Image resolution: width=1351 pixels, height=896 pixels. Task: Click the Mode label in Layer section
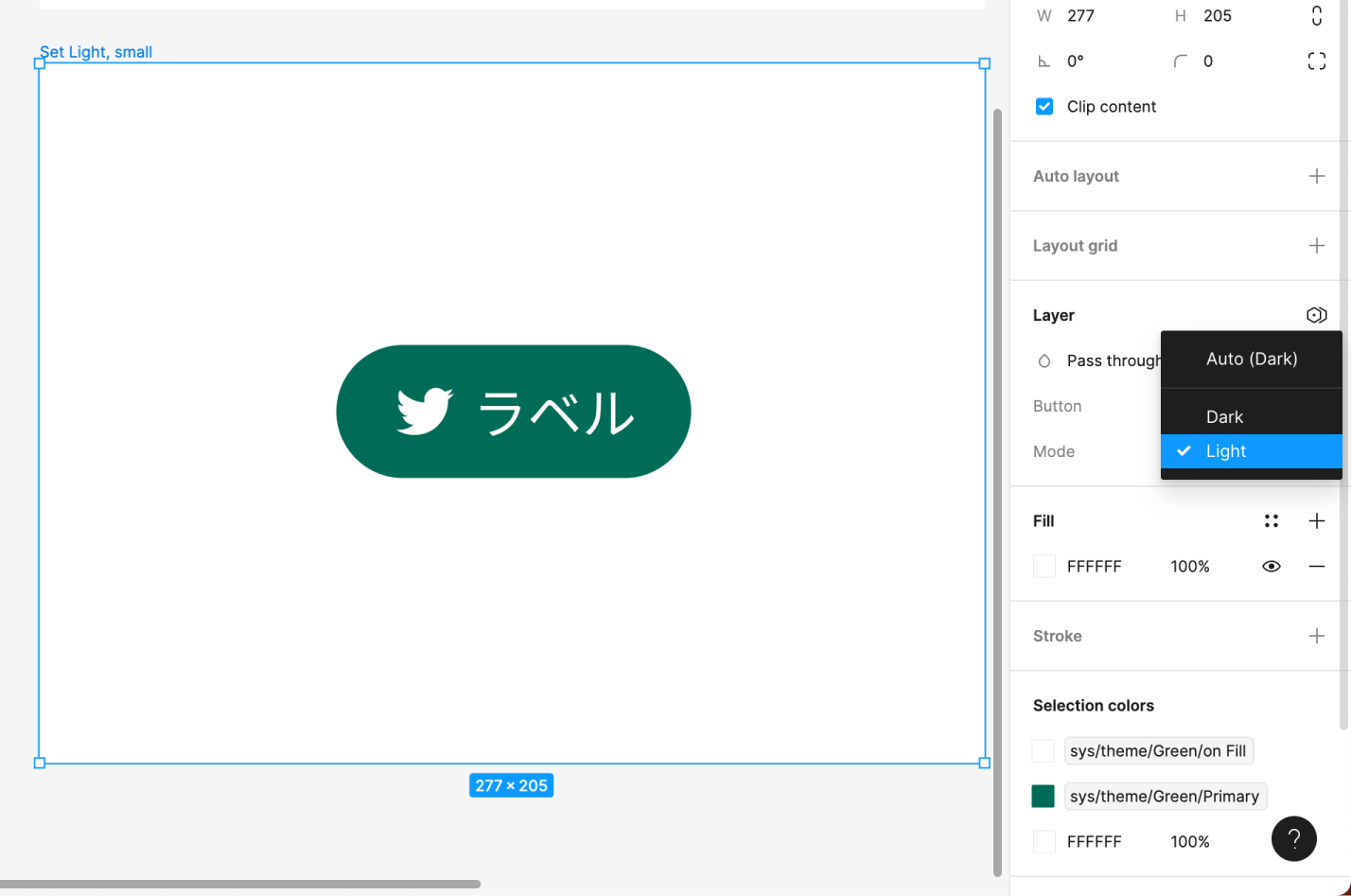(x=1054, y=451)
